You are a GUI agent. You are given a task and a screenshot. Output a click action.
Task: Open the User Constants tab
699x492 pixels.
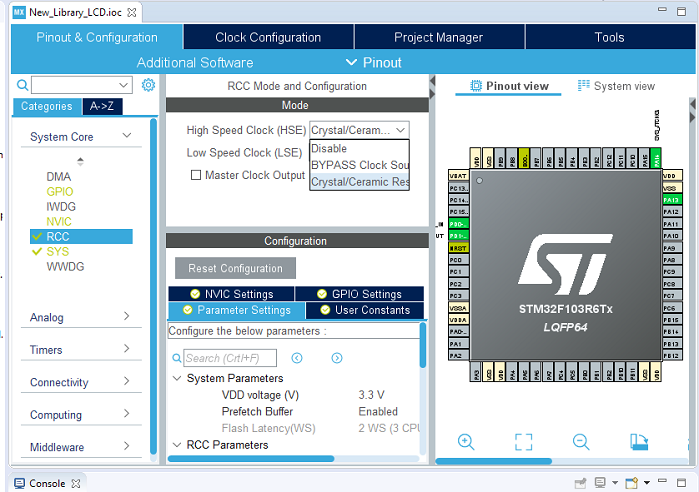[365, 310]
